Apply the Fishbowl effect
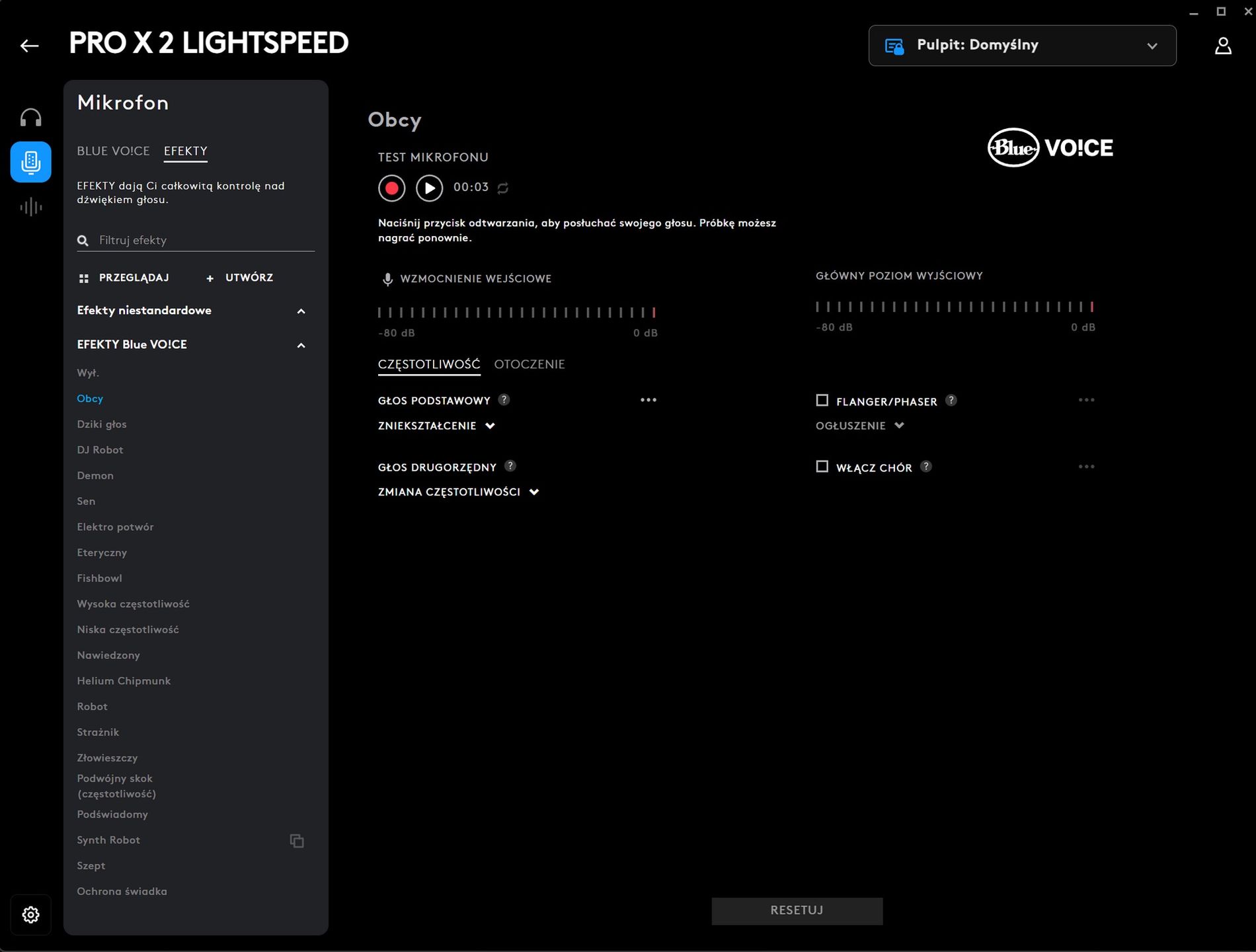Image resolution: width=1256 pixels, height=952 pixels. tap(99, 579)
